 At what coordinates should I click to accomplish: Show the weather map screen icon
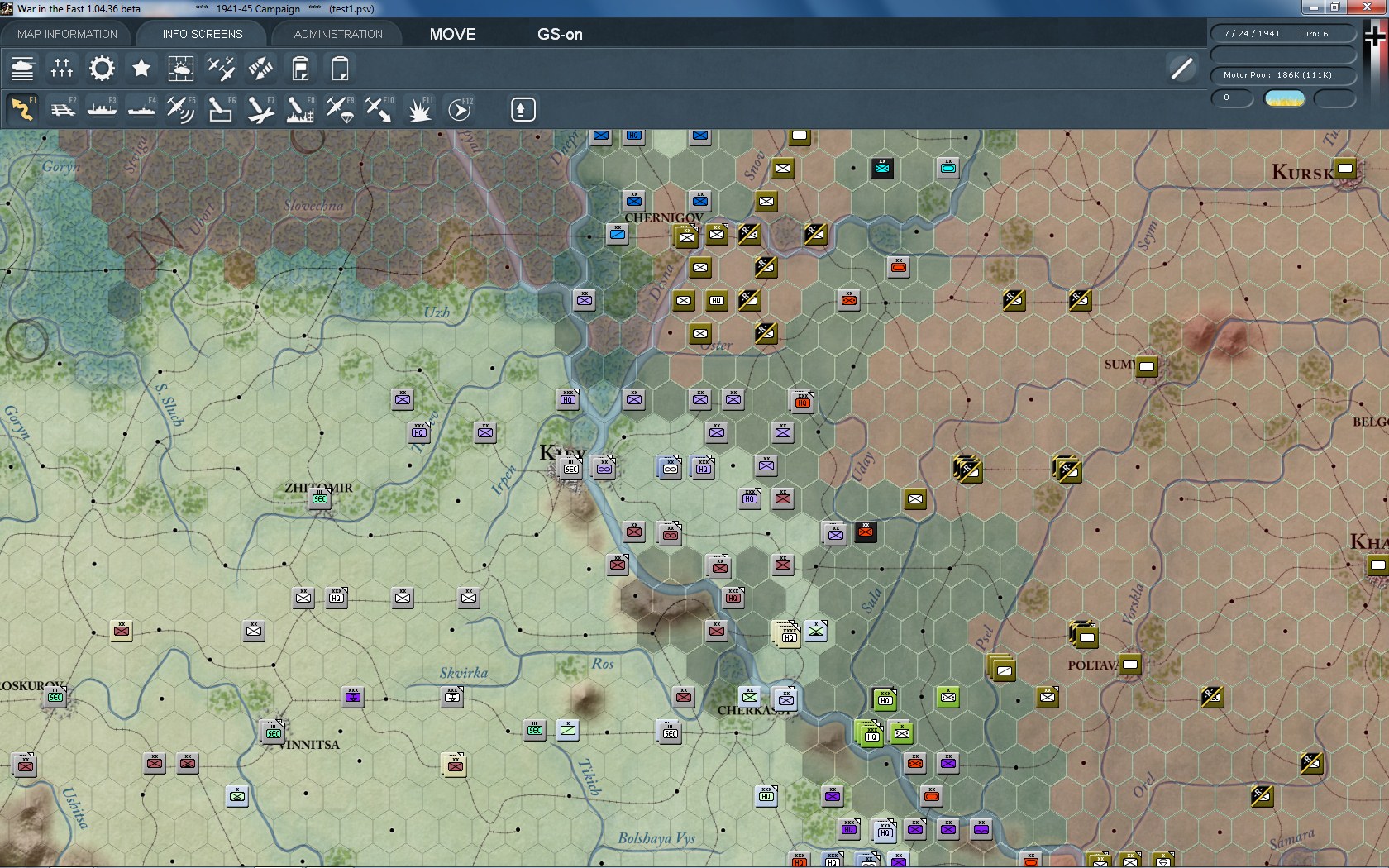coord(181,69)
